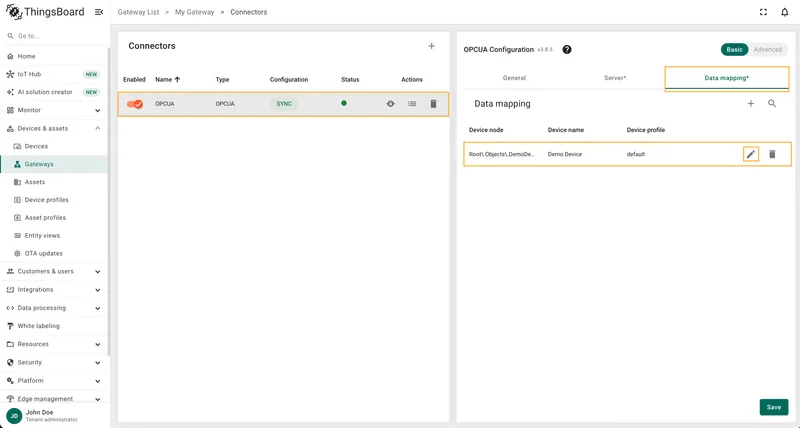Expand the Security menu
Viewport: 800px width, 428px height.
97,363
